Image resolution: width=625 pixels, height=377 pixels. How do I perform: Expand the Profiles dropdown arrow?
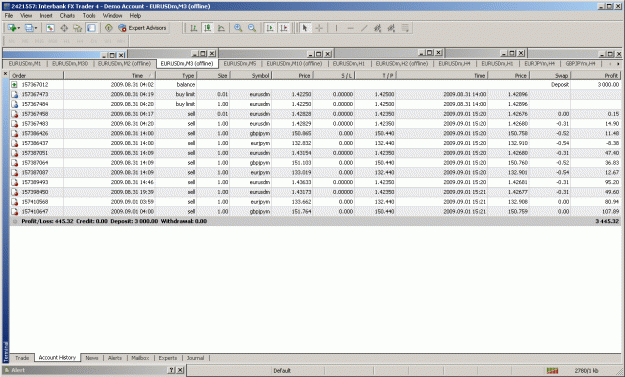point(36,28)
